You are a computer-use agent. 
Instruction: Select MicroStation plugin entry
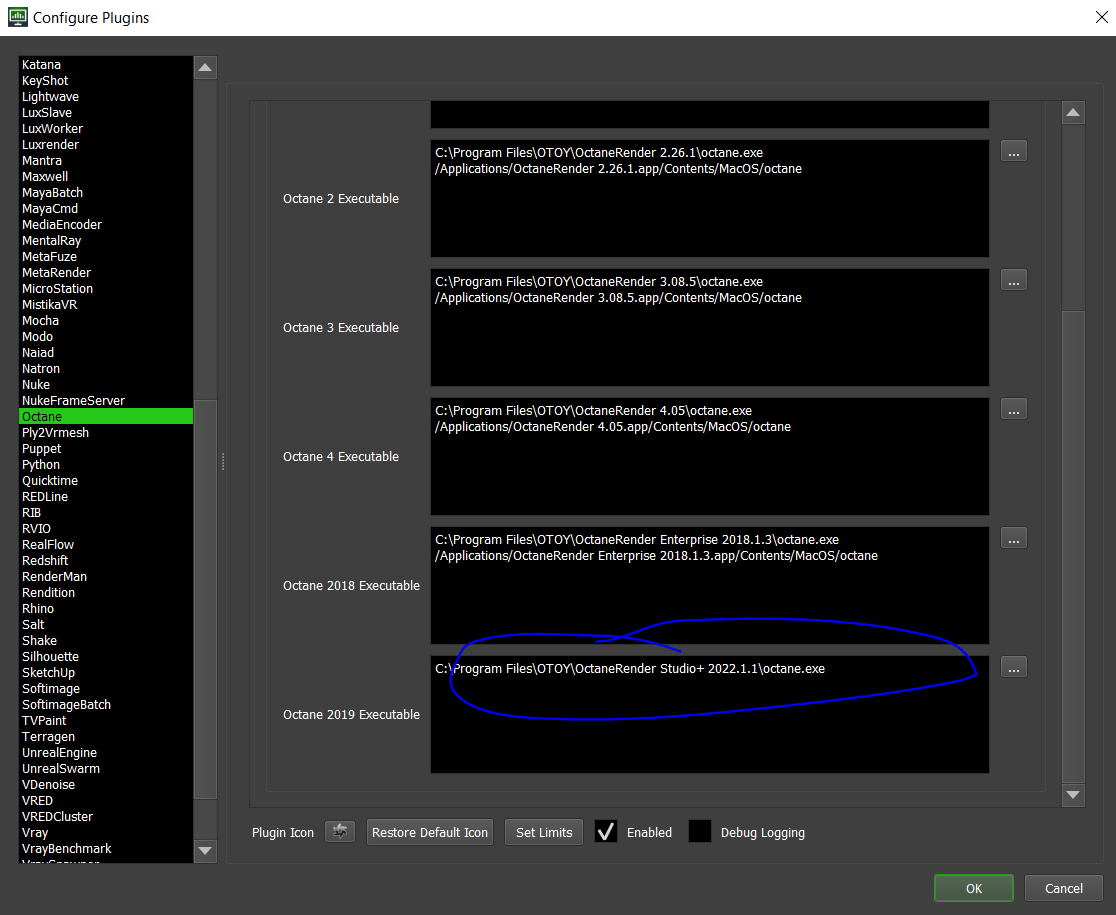(105, 289)
